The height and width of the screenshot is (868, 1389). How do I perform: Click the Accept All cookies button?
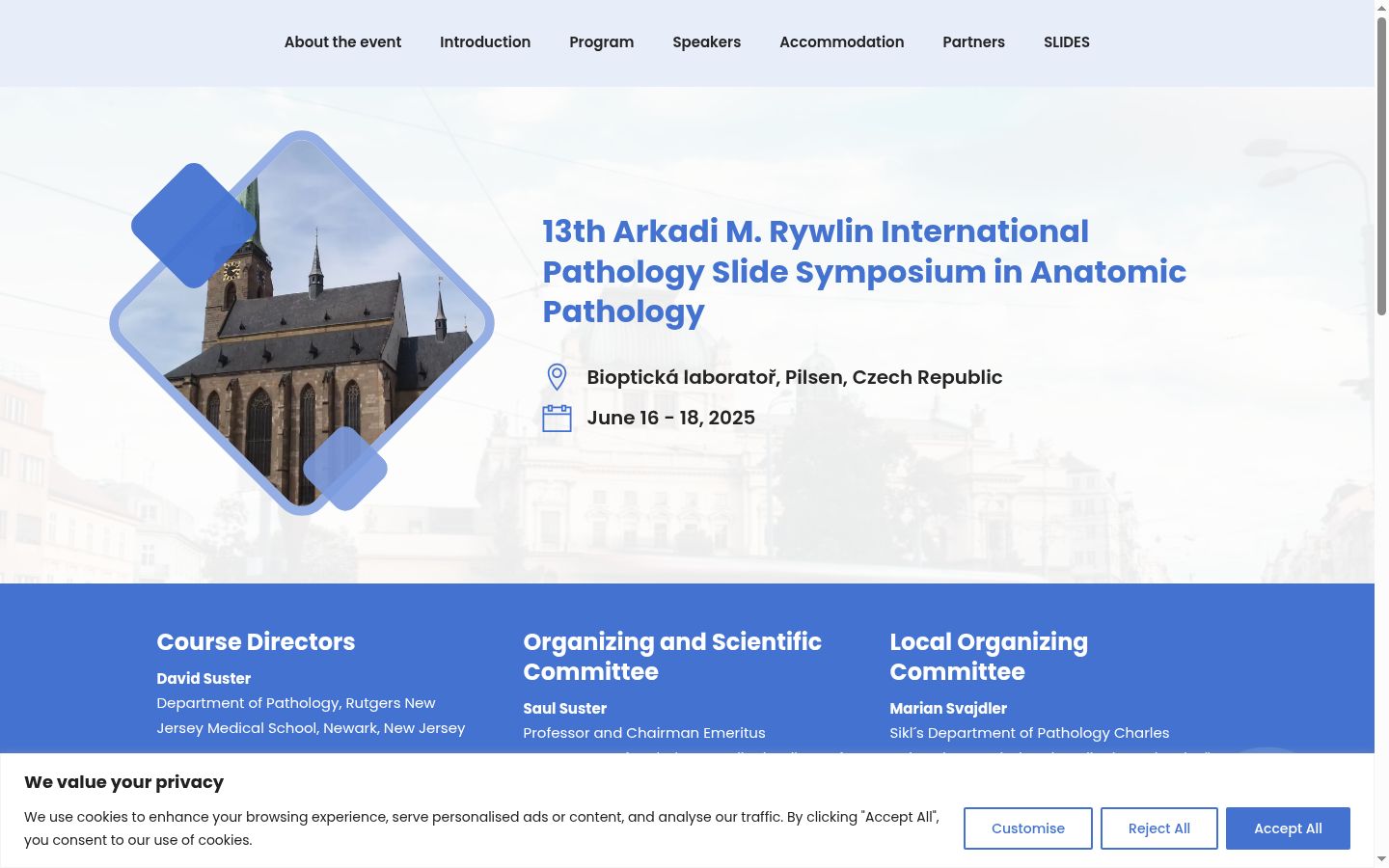(x=1288, y=828)
